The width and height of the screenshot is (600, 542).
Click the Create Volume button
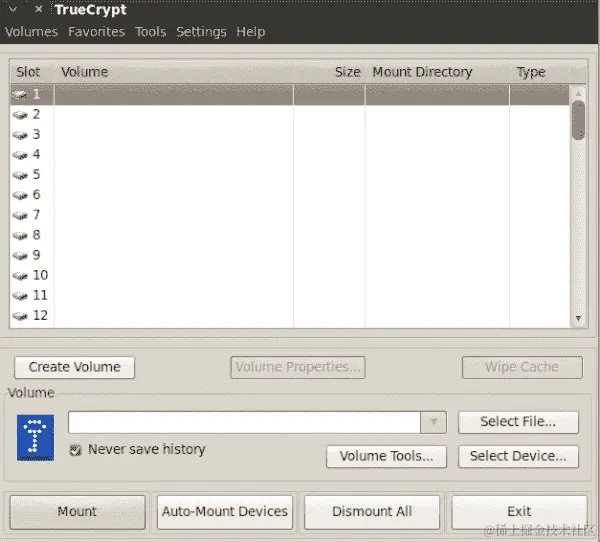point(75,367)
